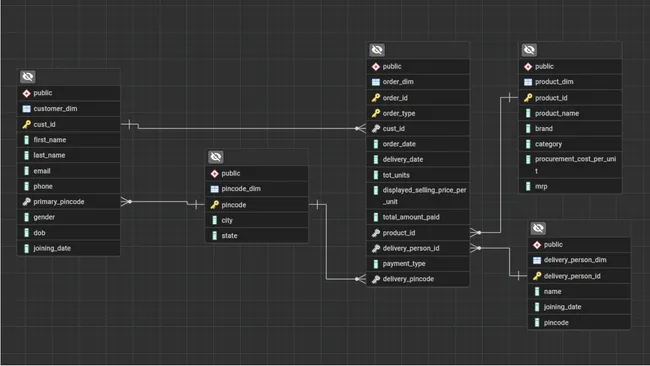
Task: Click primary key icon beside cust_id in customer_dim
Action: coord(27,124)
